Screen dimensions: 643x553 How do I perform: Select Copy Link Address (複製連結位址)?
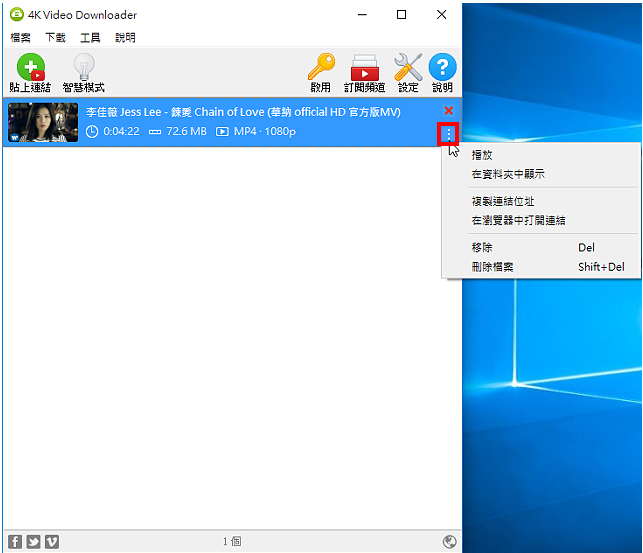click(x=541, y=201)
